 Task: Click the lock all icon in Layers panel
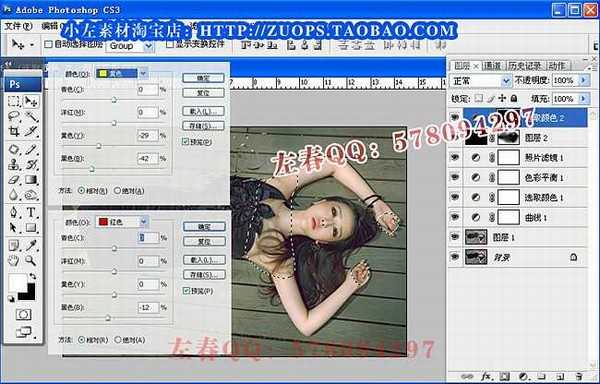pos(514,98)
